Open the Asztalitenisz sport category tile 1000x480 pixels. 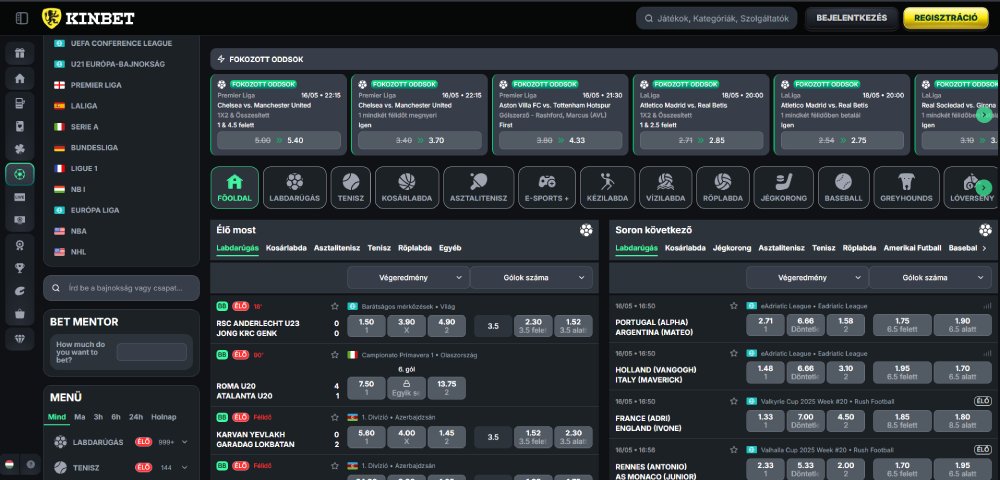click(477, 187)
